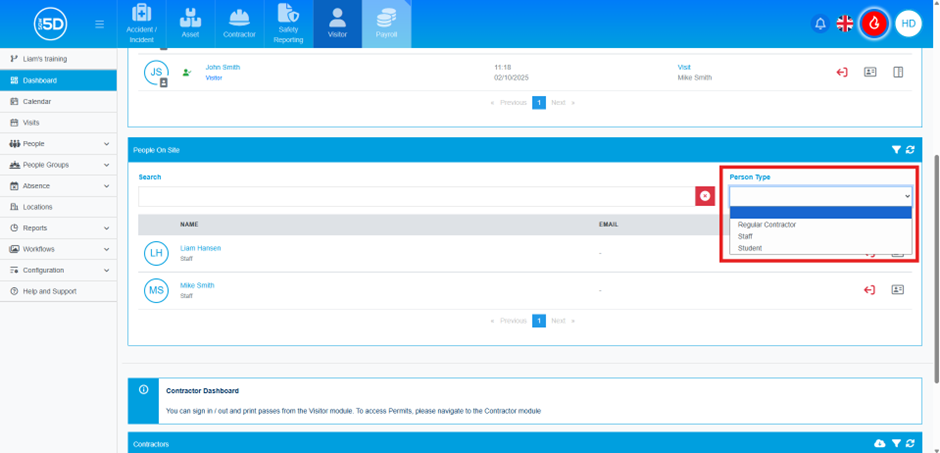940x453 pixels.
Task: Click the red fire alarm icon
Action: coord(875,23)
